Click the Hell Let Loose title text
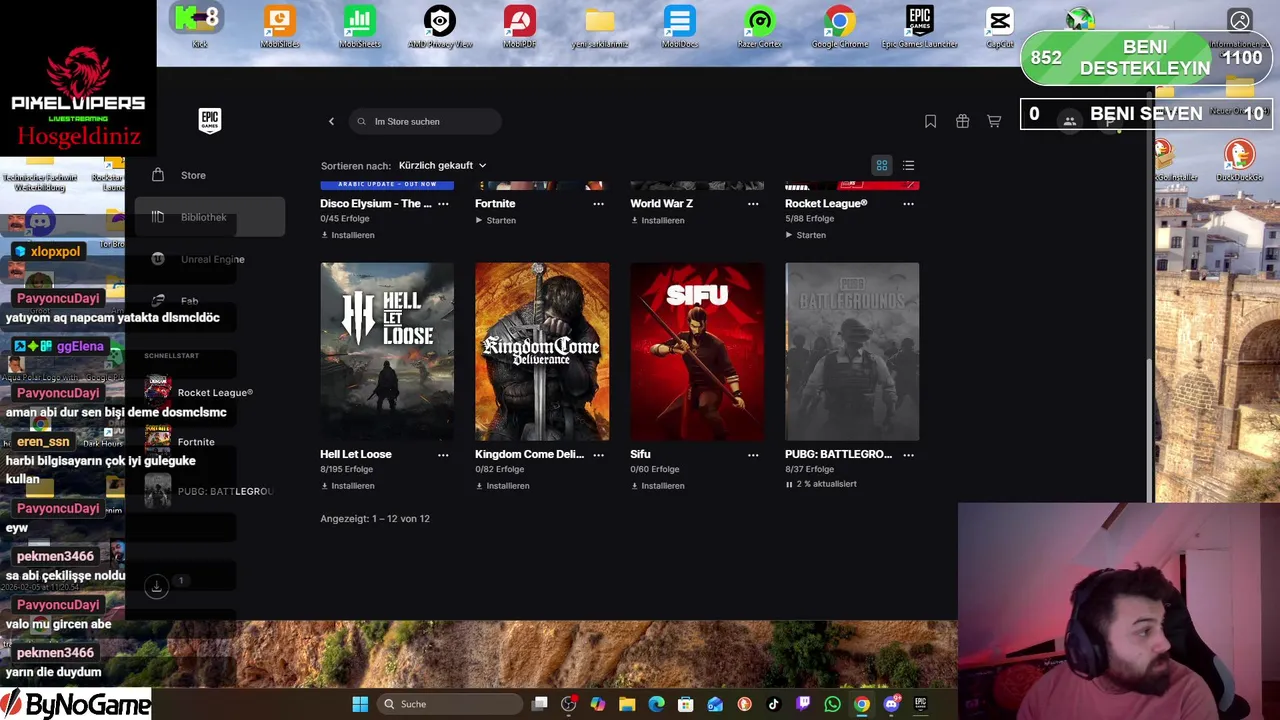1280x720 pixels. 356,454
